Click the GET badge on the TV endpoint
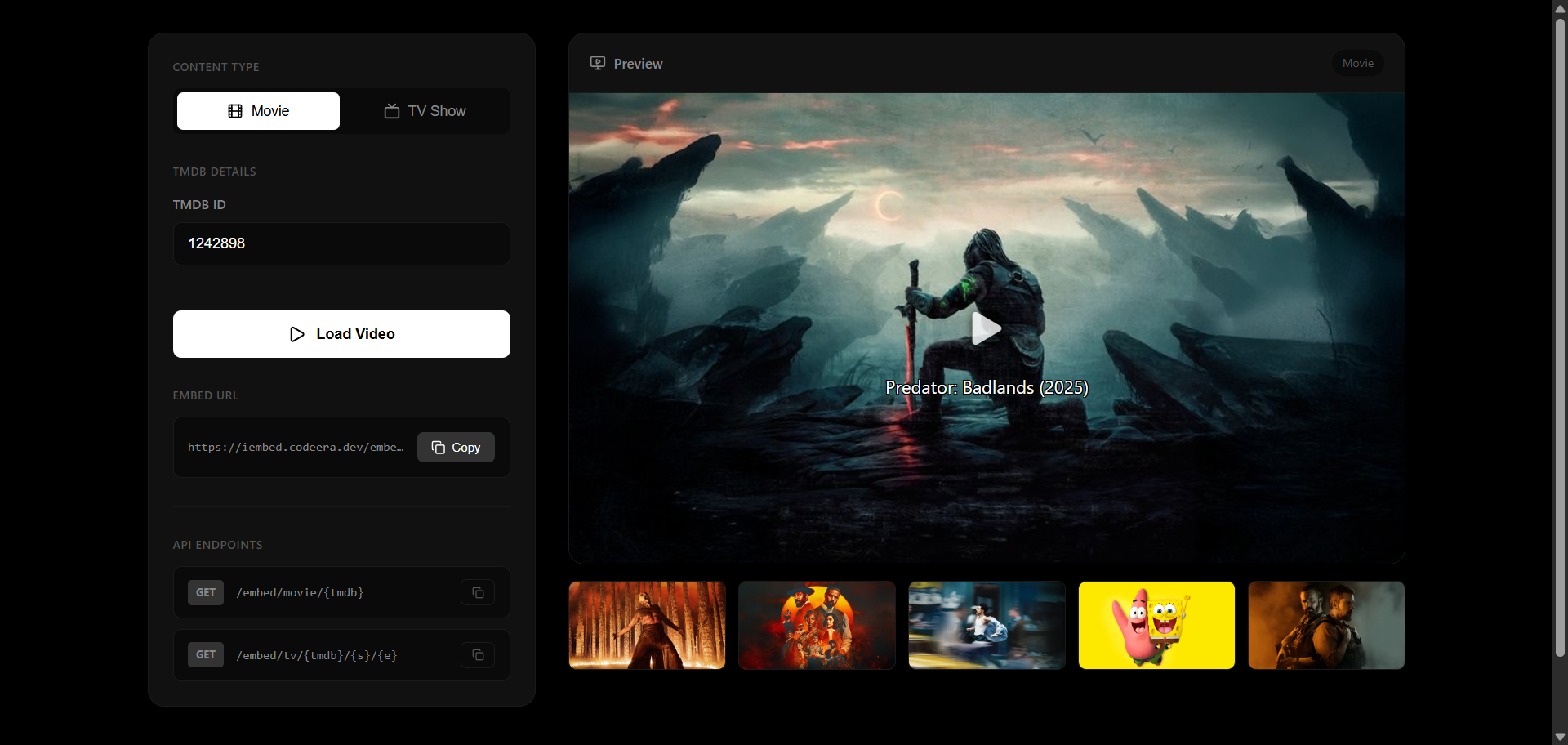 [205, 654]
